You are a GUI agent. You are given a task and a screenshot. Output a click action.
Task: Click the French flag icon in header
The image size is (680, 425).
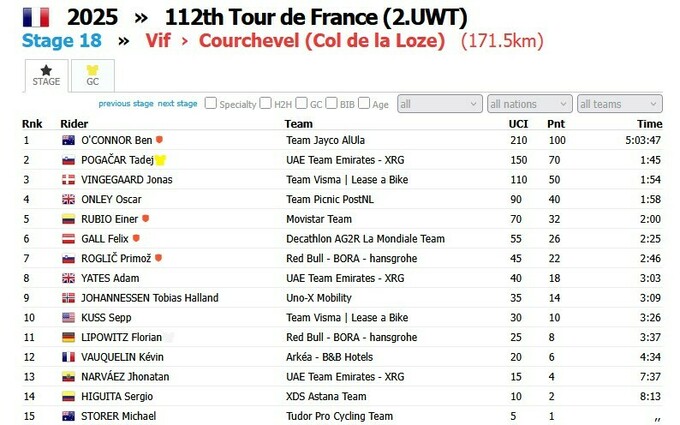click(36, 16)
